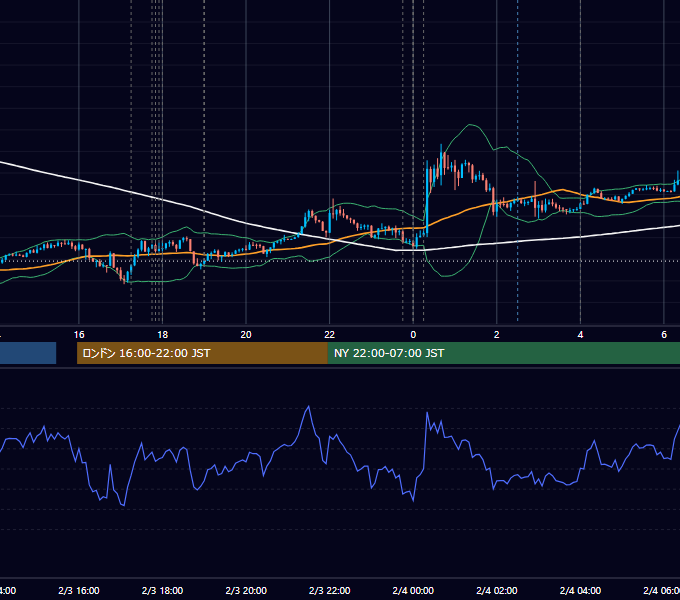This screenshot has height=600, width=680.
Task: Click the "18" hour label on price chart axis
Action: 162,335
